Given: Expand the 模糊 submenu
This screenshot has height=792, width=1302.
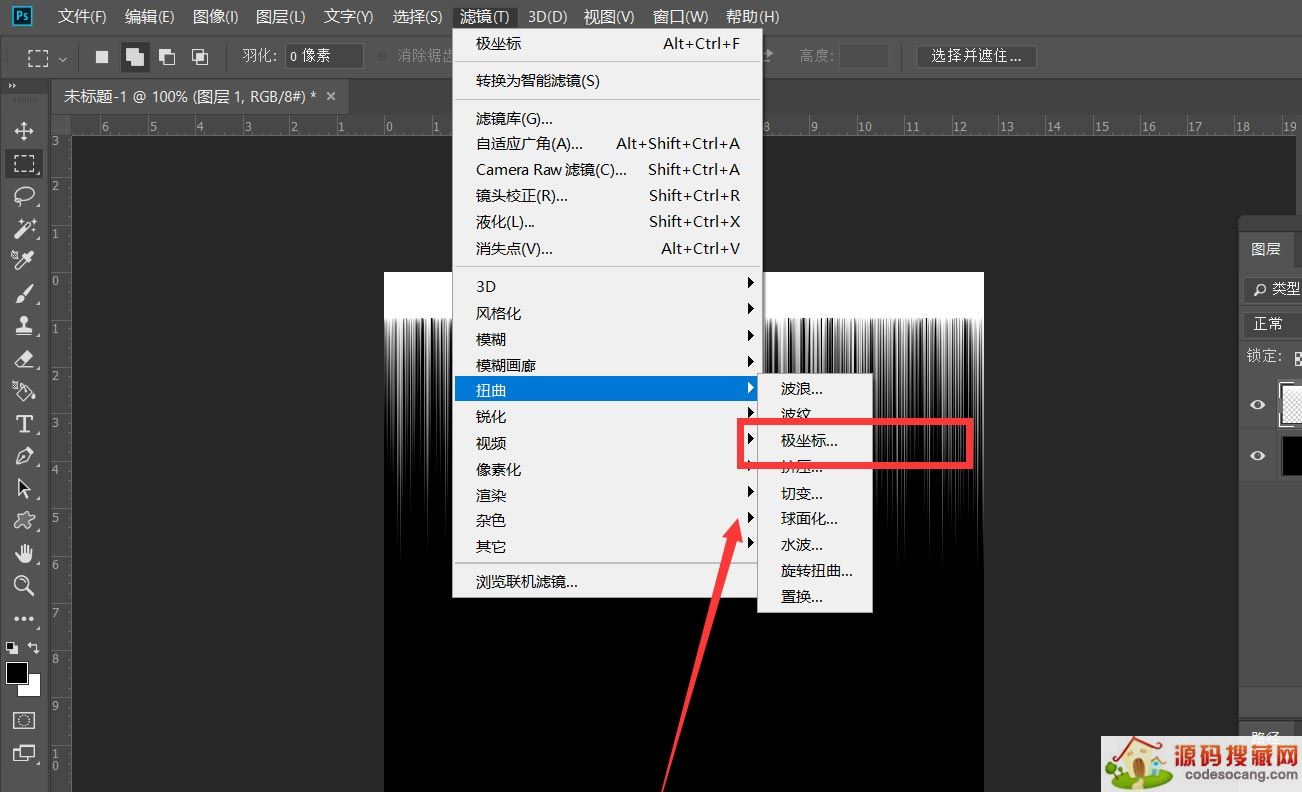Looking at the screenshot, I should [x=607, y=339].
